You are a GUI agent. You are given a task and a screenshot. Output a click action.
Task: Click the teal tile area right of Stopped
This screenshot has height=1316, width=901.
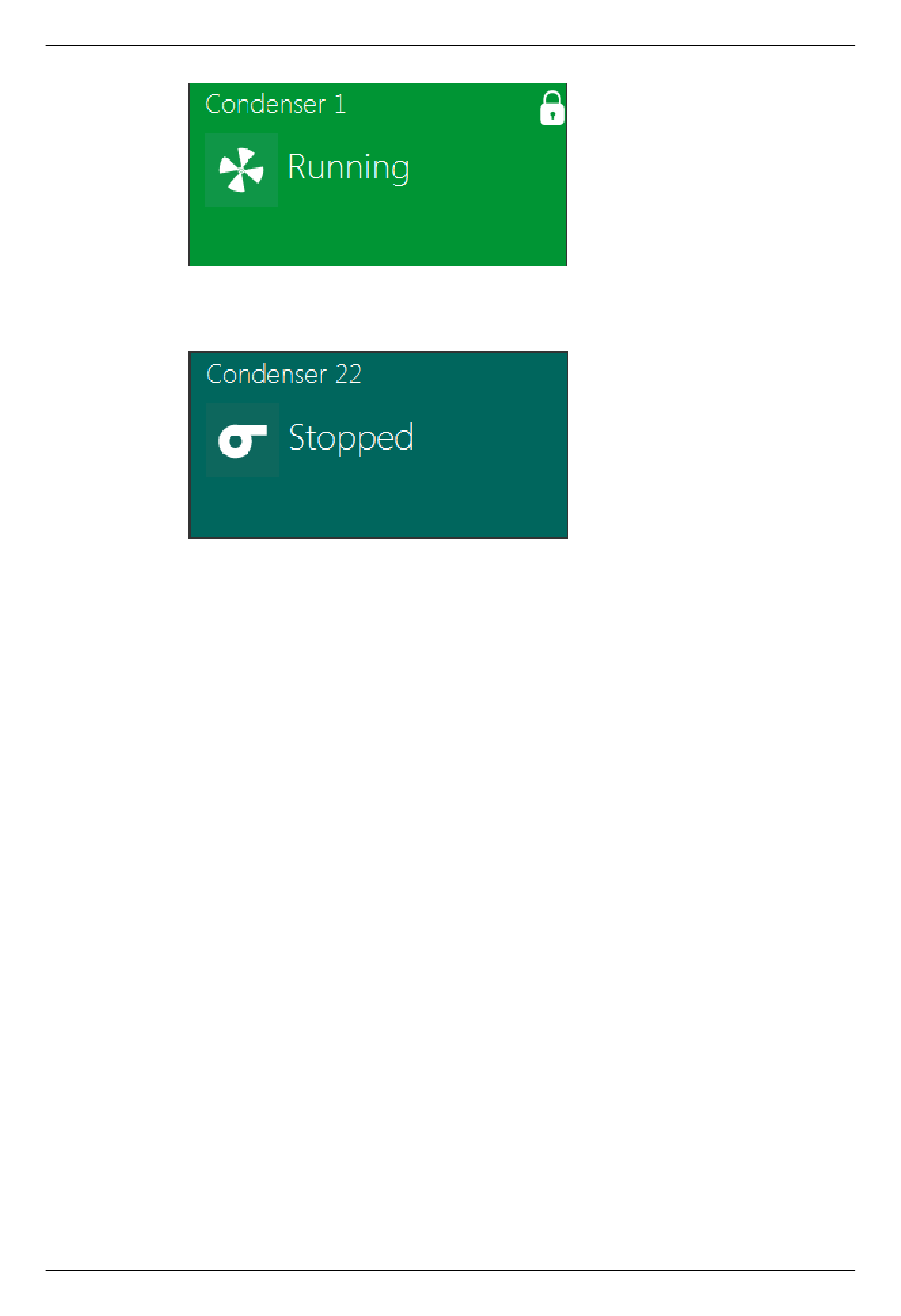[490, 439]
